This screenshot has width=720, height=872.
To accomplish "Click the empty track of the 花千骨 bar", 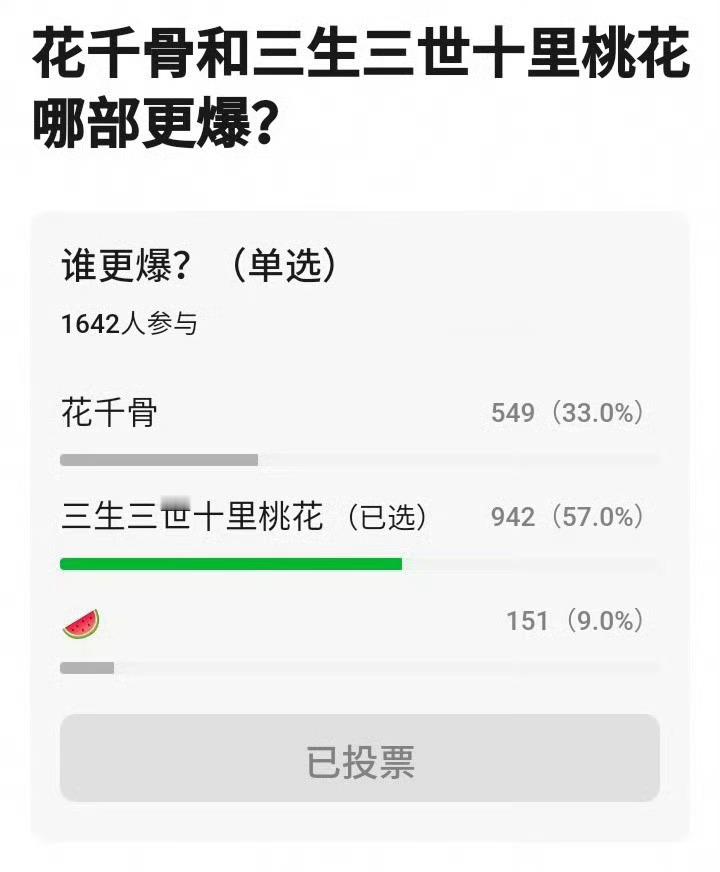I will (x=459, y=459).
